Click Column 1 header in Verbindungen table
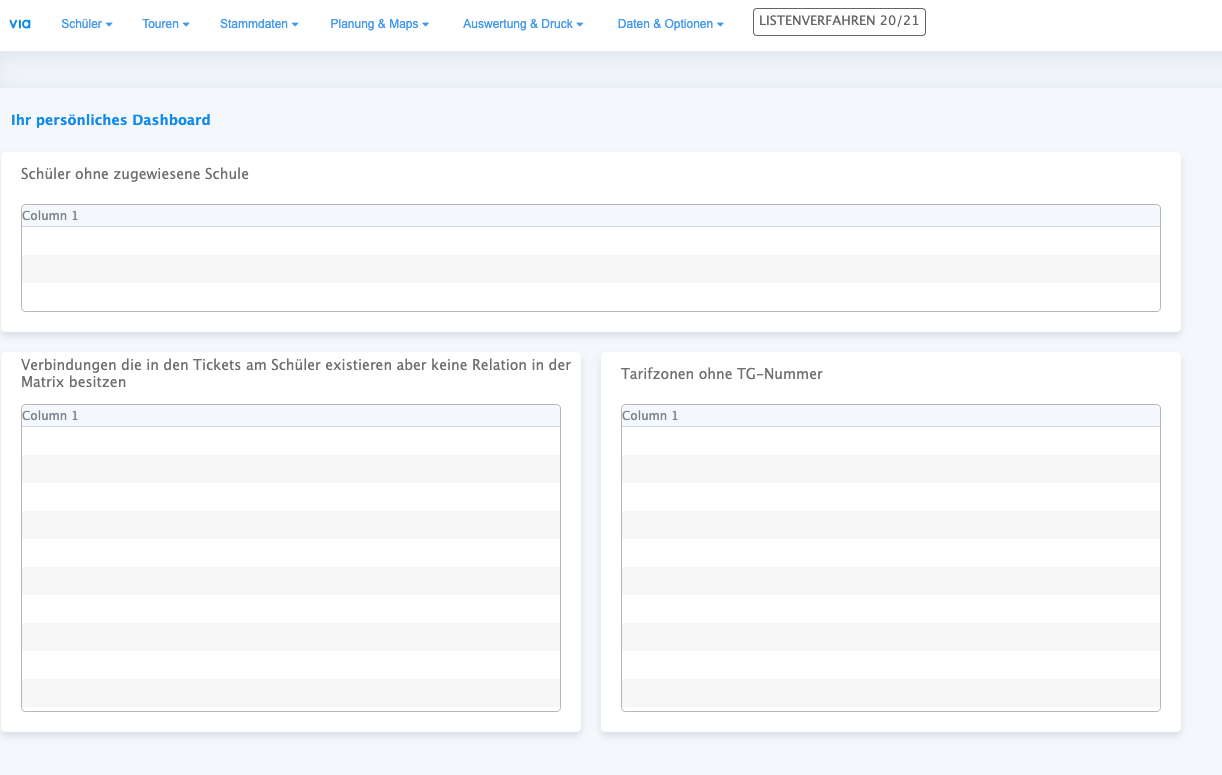The image size is (1222, 775). 50,416
